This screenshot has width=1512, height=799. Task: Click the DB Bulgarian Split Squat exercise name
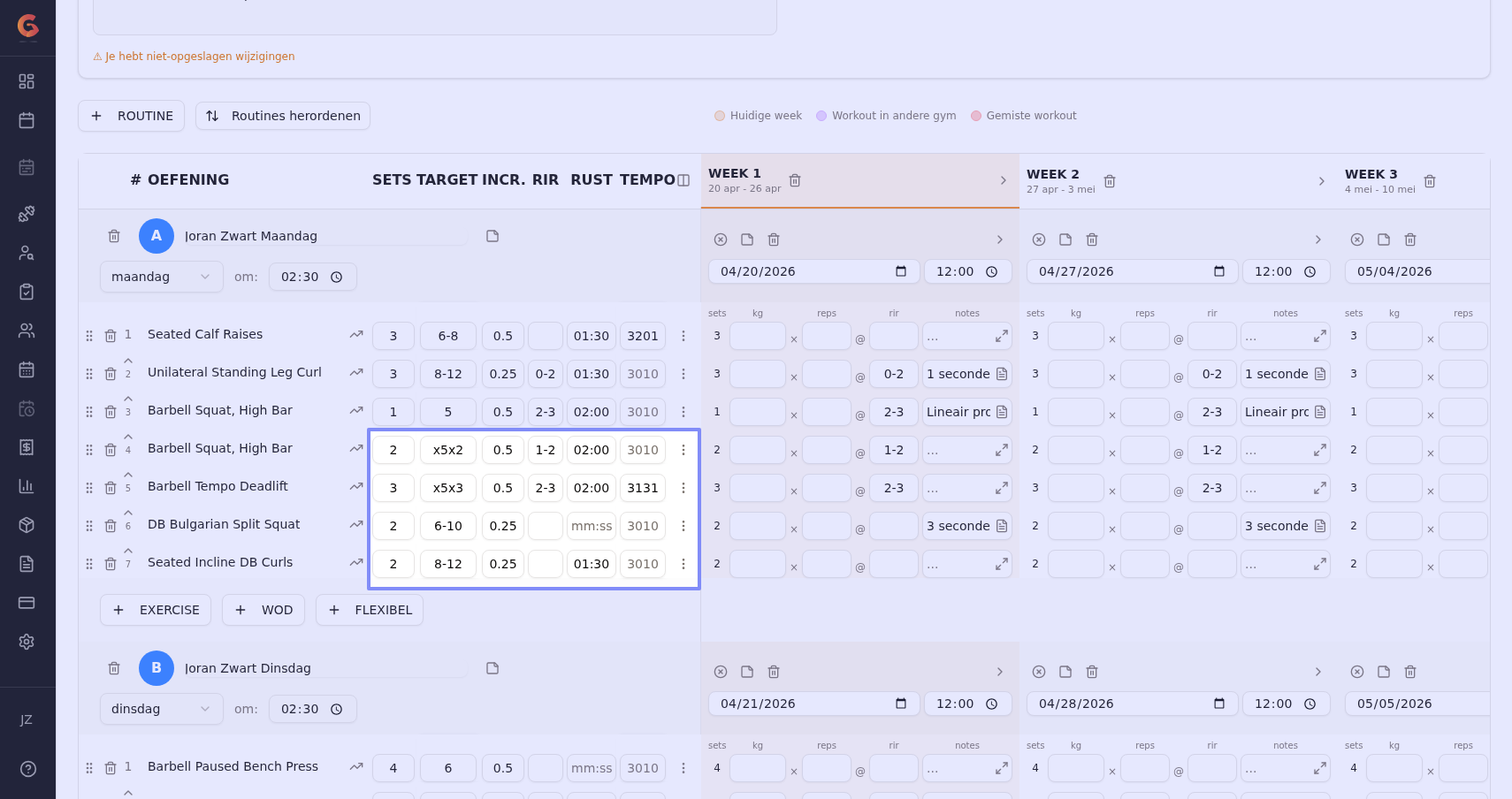pyautogui.click(x=224, y=524)
